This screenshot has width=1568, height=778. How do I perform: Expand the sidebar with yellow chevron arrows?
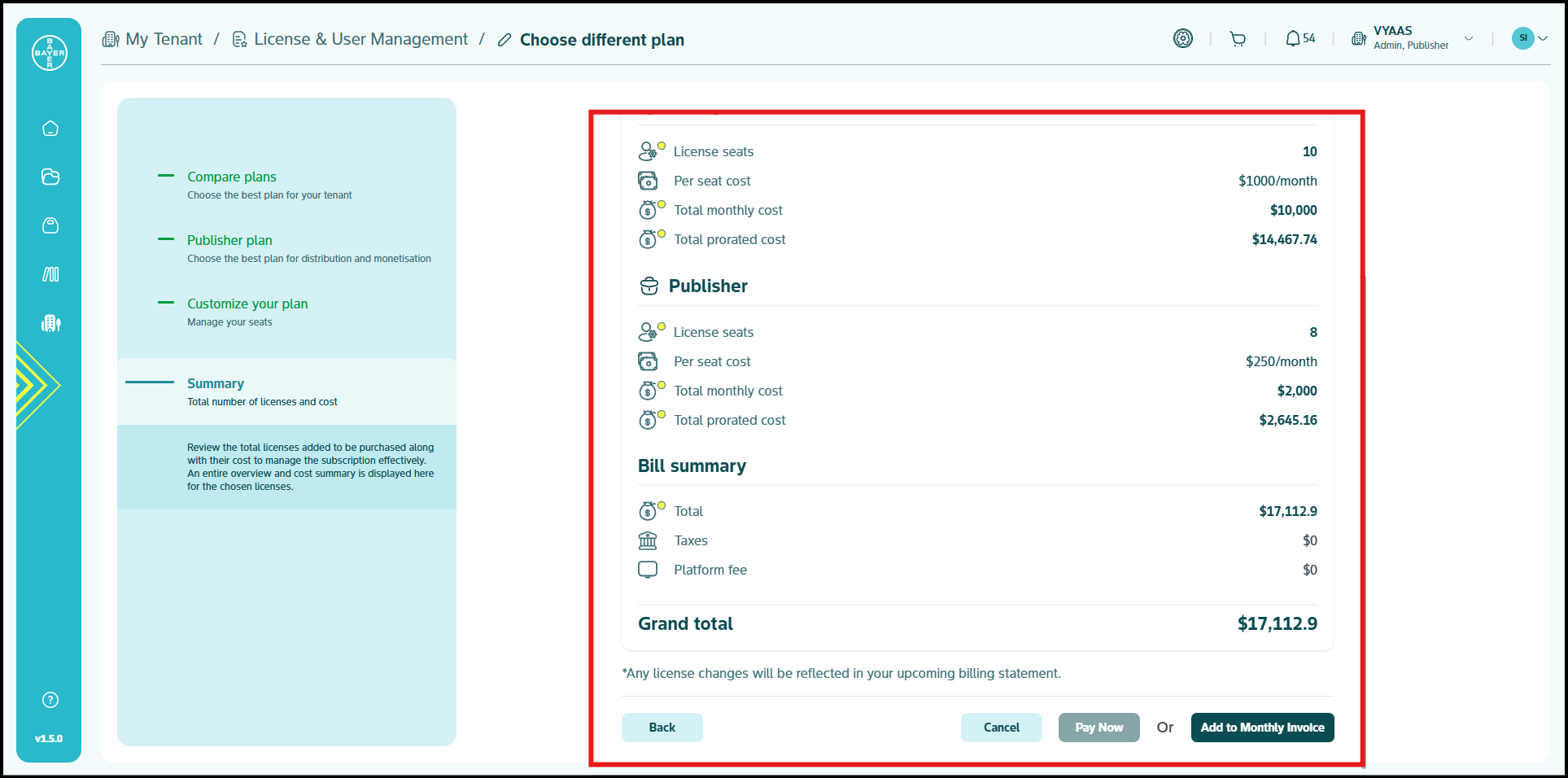pos(37,385)
